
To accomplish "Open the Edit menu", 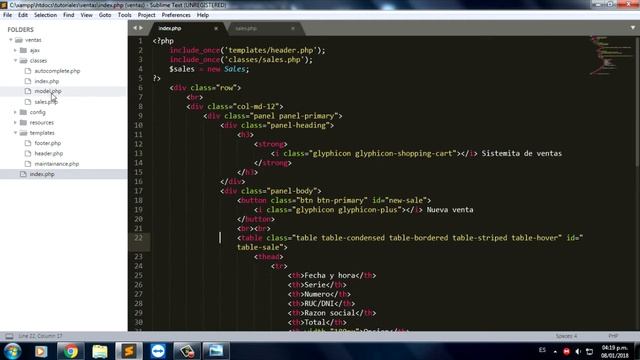I will (23, 15).
